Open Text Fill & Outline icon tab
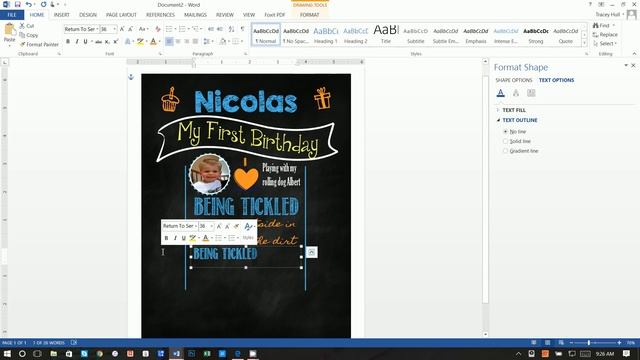 500,93
